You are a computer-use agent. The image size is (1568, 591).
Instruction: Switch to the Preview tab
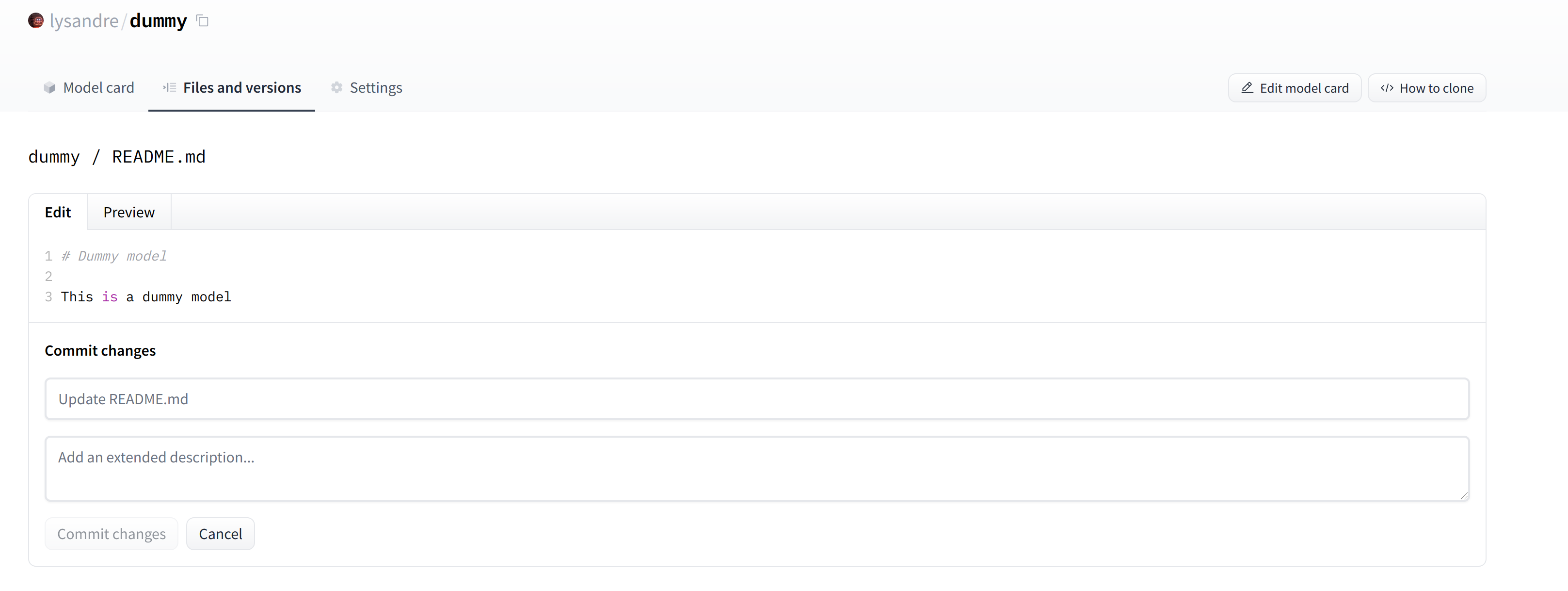(128, 212)
